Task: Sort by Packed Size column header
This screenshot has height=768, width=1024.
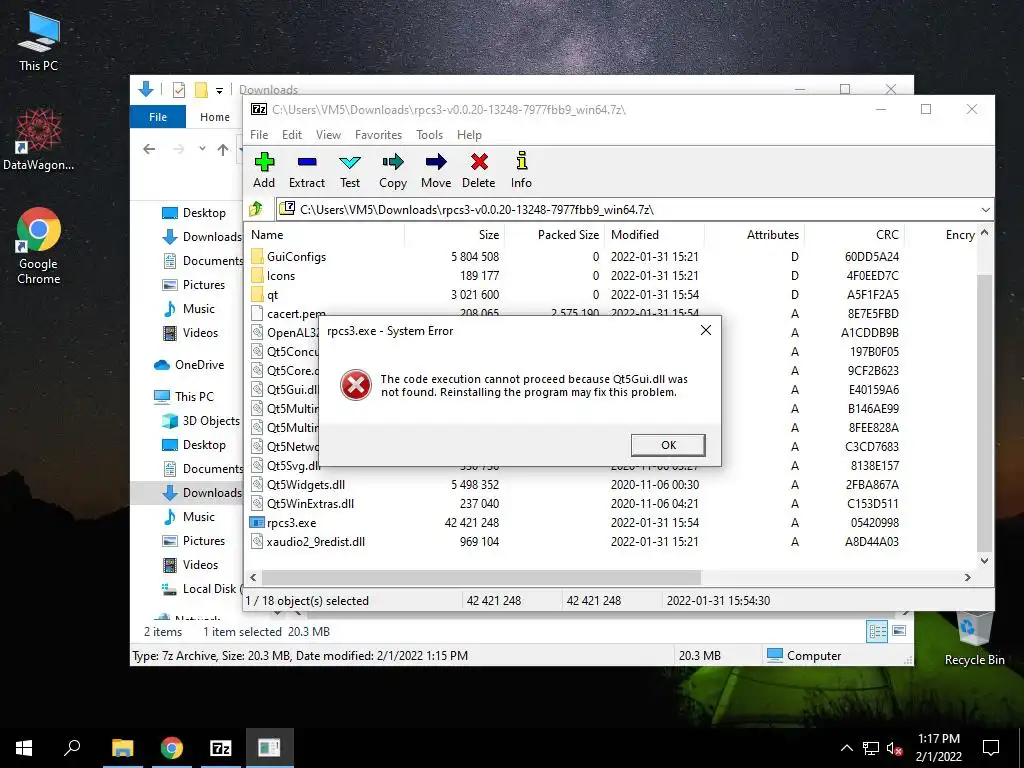Action: (x=554, y=234)
